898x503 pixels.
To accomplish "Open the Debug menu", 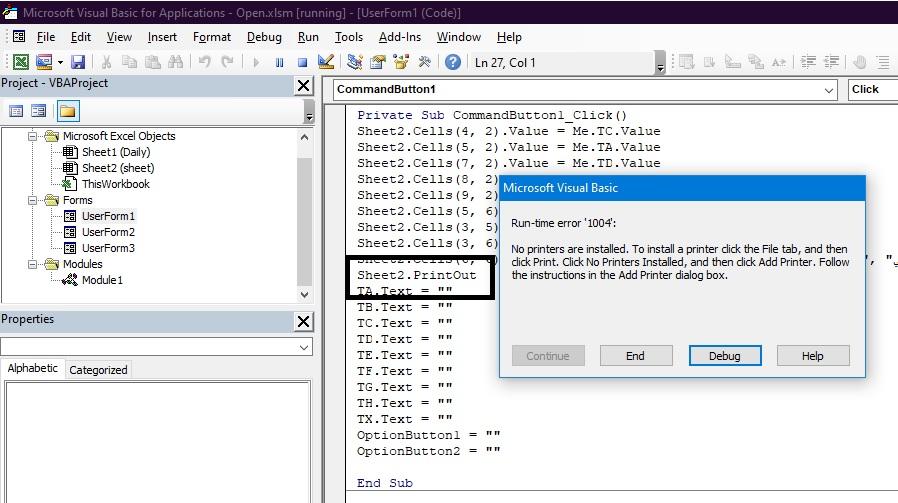I will (264, 37).
